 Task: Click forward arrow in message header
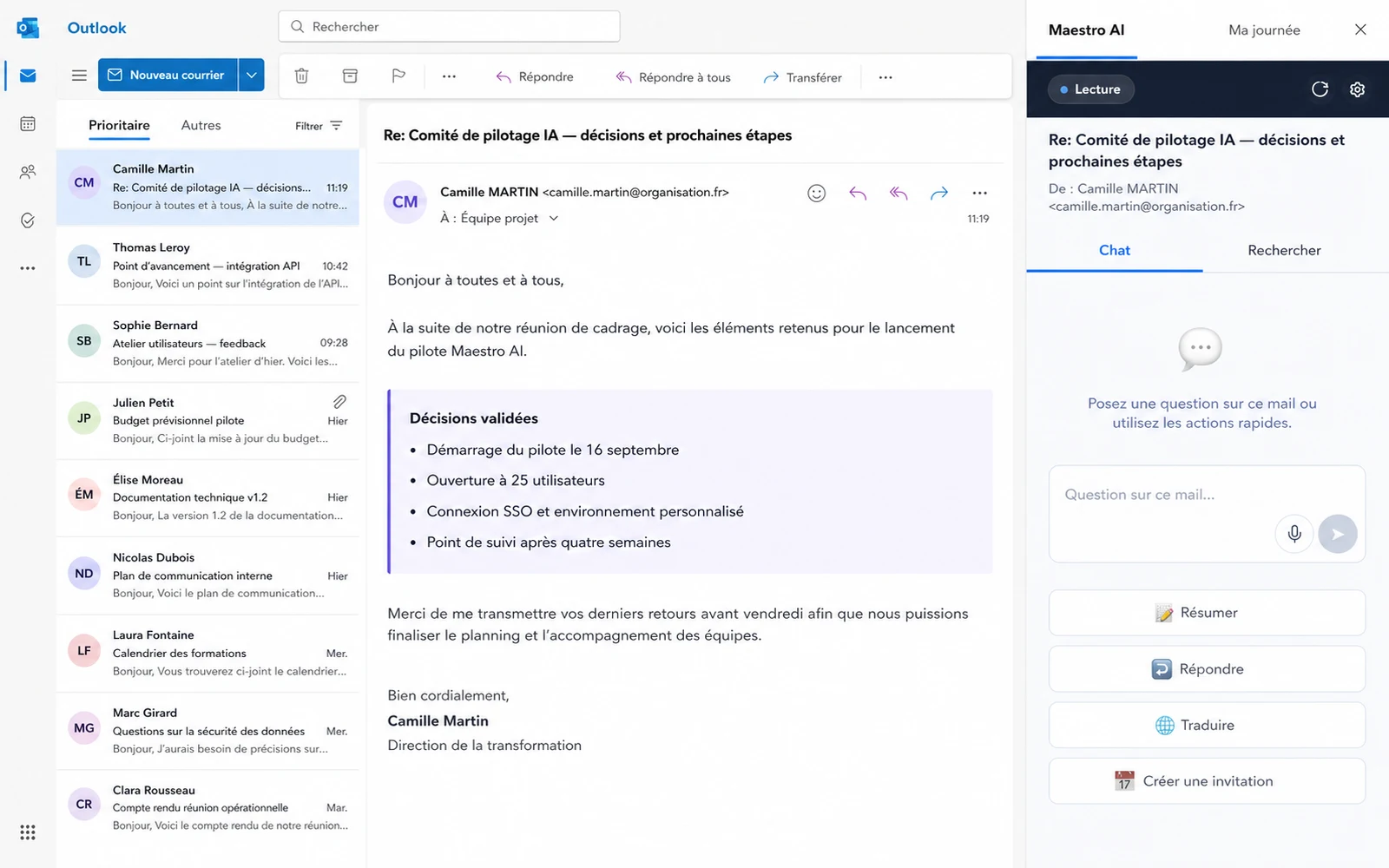939,193
